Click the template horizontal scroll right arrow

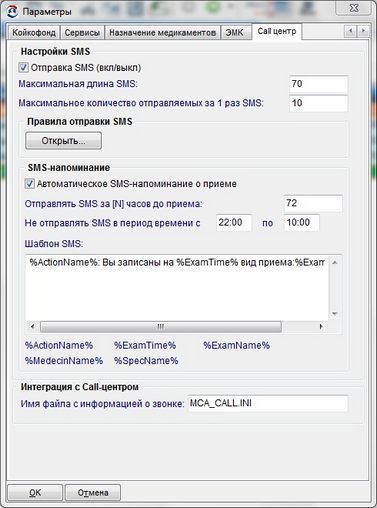(x=321, y=326)
